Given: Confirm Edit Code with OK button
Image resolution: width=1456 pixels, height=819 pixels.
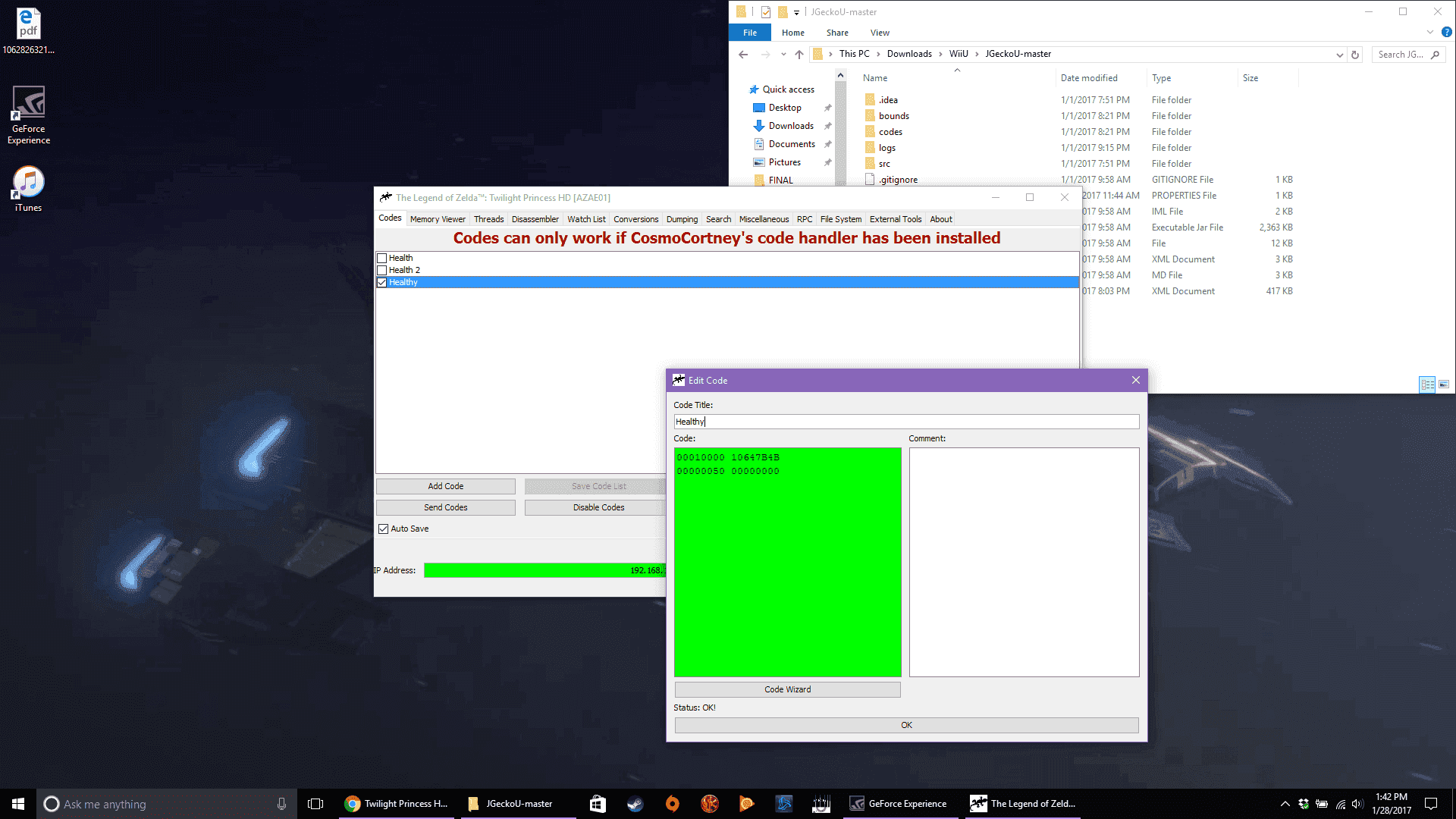Looking at the screenshot, I should click(906, 725).
